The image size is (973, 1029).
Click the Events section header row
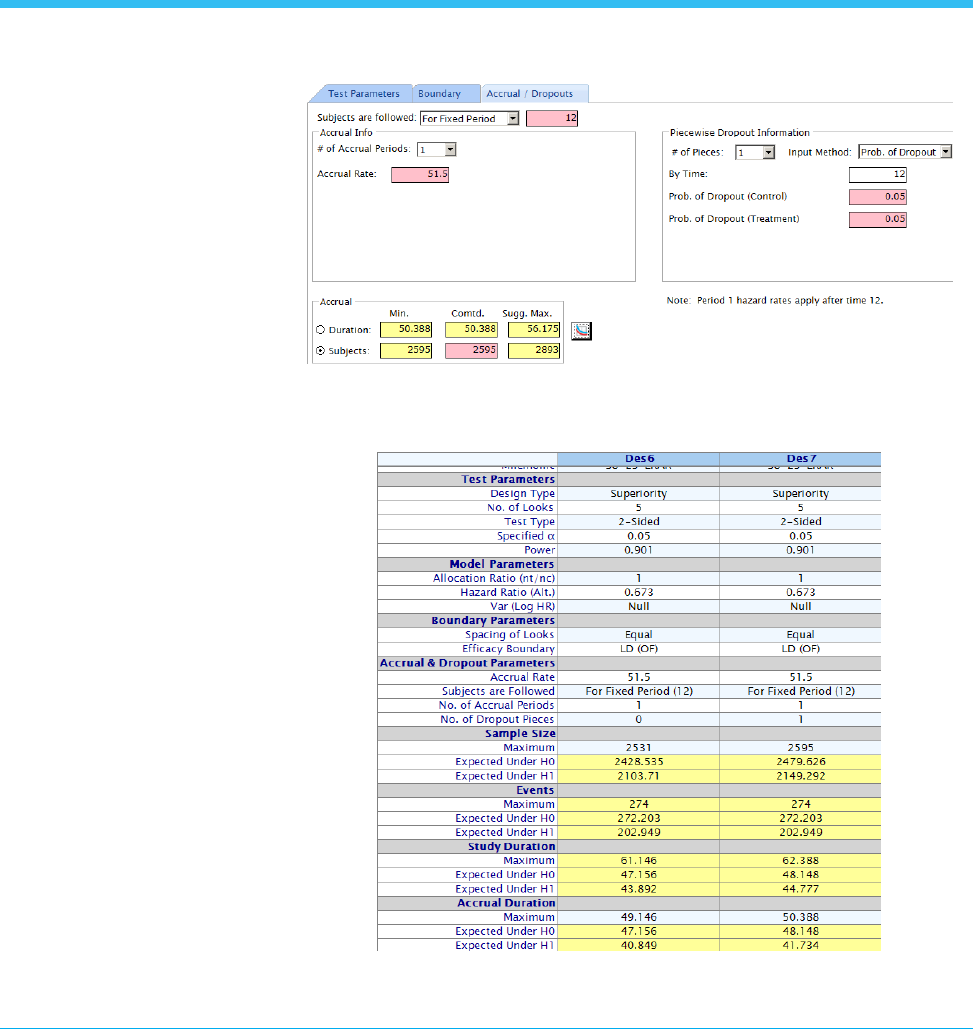point(629,790)
